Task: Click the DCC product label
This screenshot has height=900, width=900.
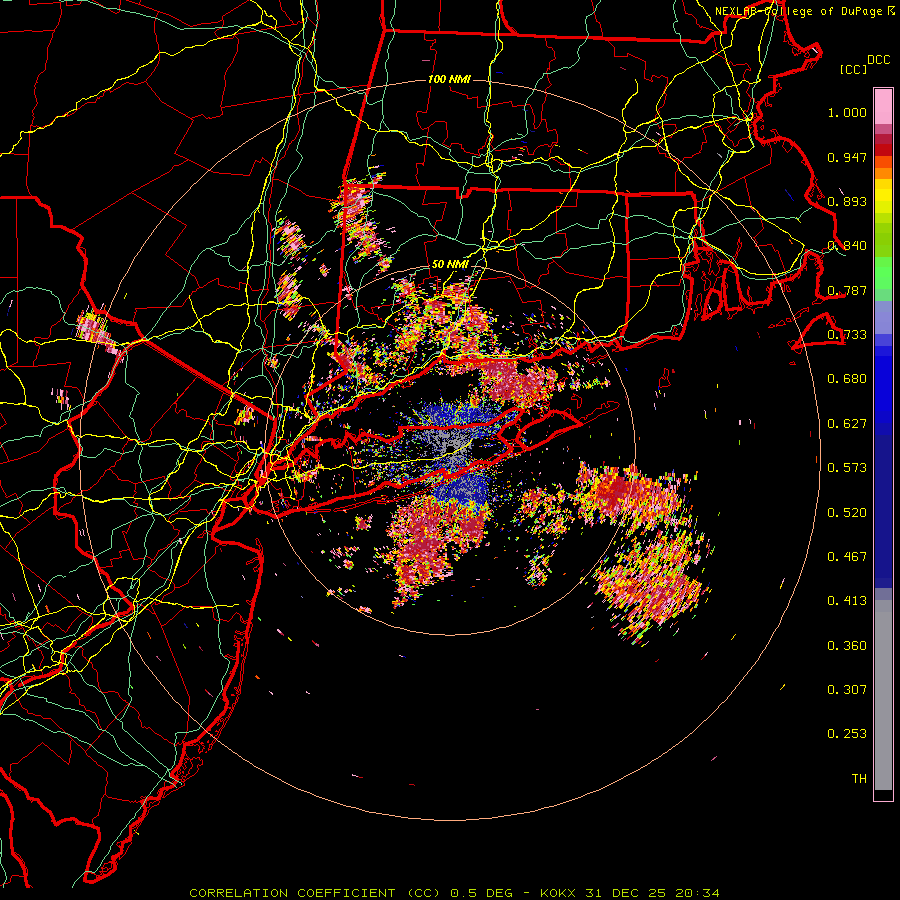Action: coord(878,60)
